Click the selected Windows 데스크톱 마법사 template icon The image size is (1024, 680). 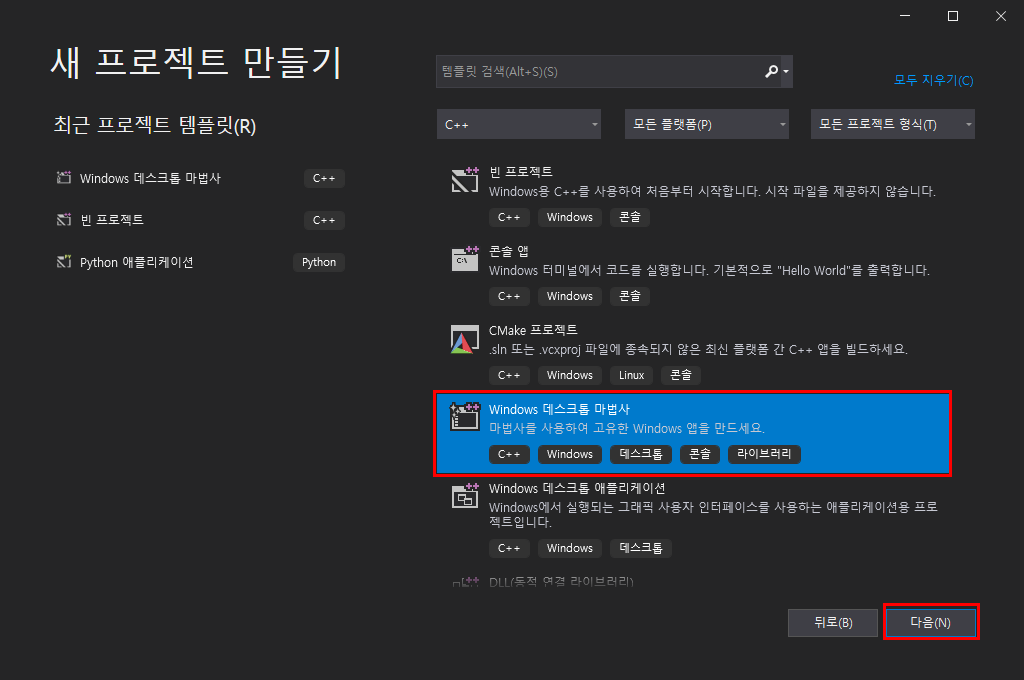pos(465,417)
